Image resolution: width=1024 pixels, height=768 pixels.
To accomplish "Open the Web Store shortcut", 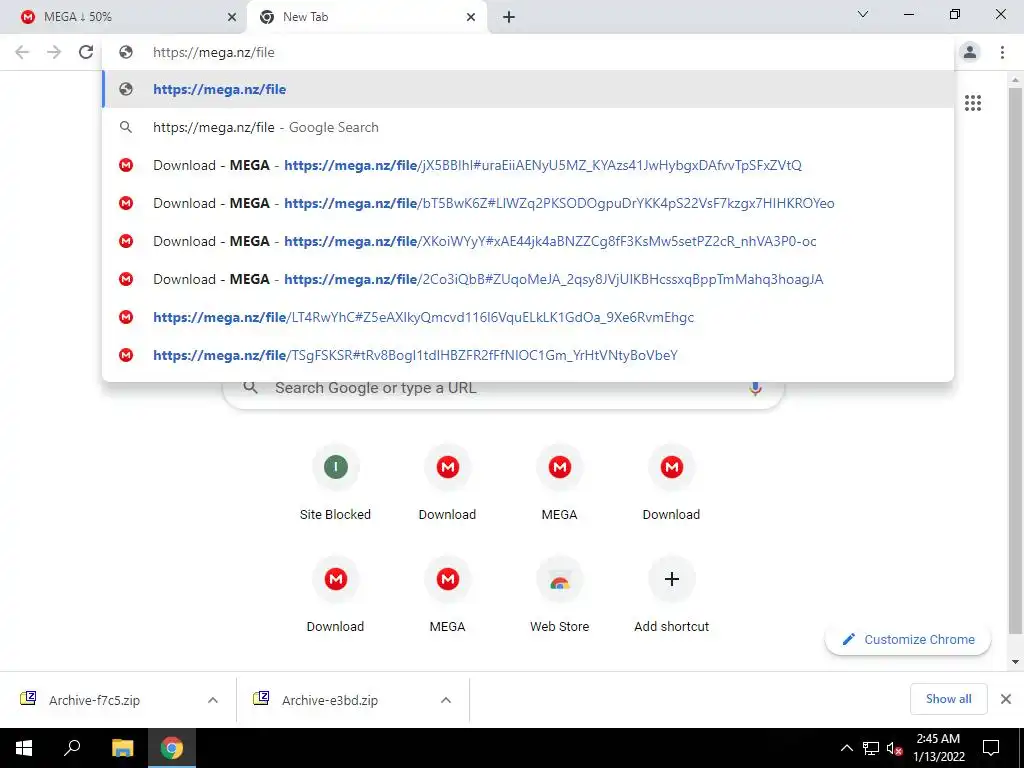I will 560,594.
